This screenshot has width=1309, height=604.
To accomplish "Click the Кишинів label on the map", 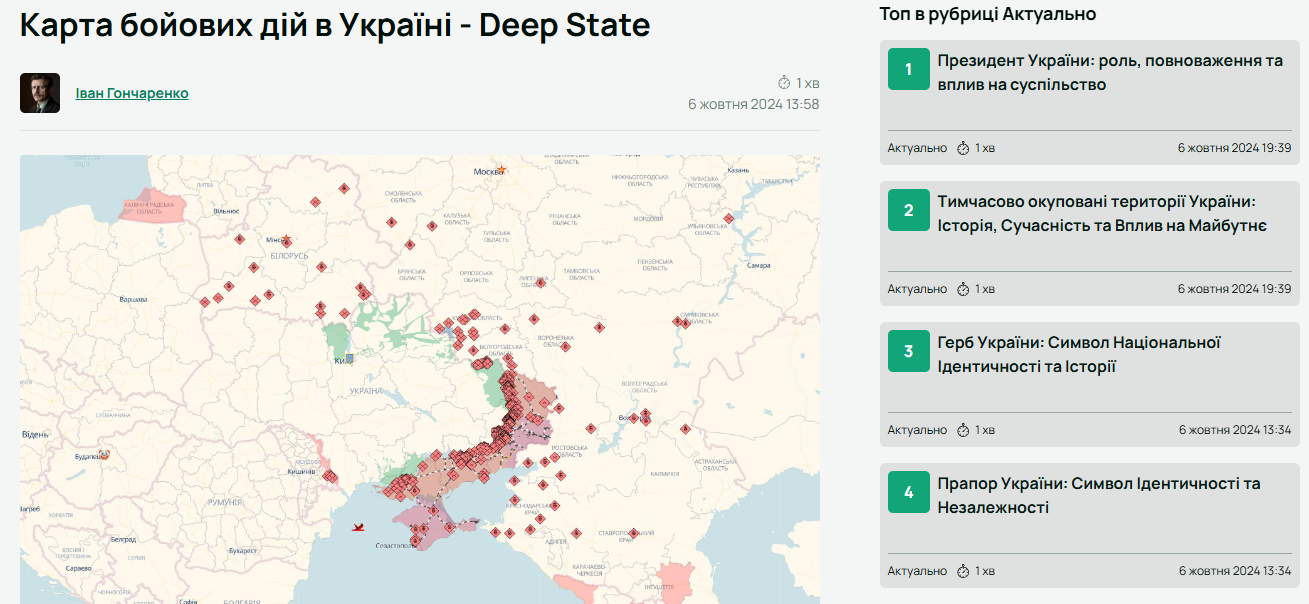I will [x=301, y=471].
